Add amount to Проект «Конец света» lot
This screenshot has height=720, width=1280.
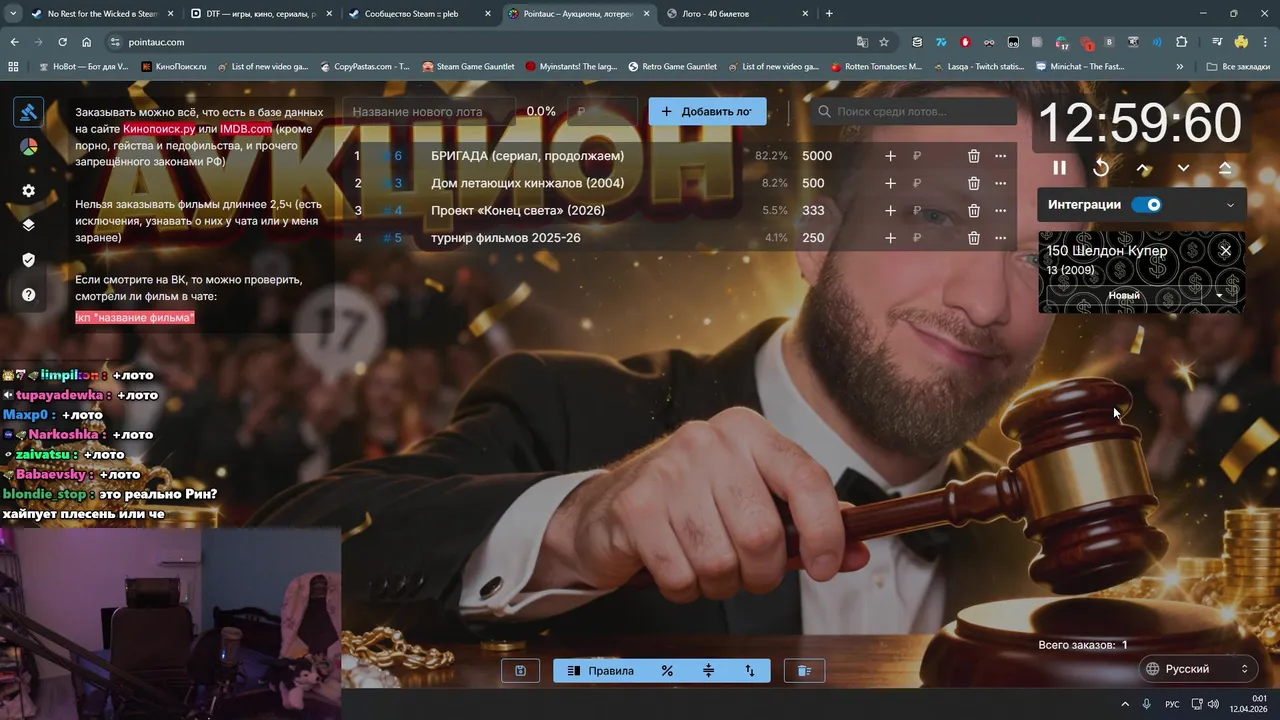pyautogui.click(x=890, y=210)
